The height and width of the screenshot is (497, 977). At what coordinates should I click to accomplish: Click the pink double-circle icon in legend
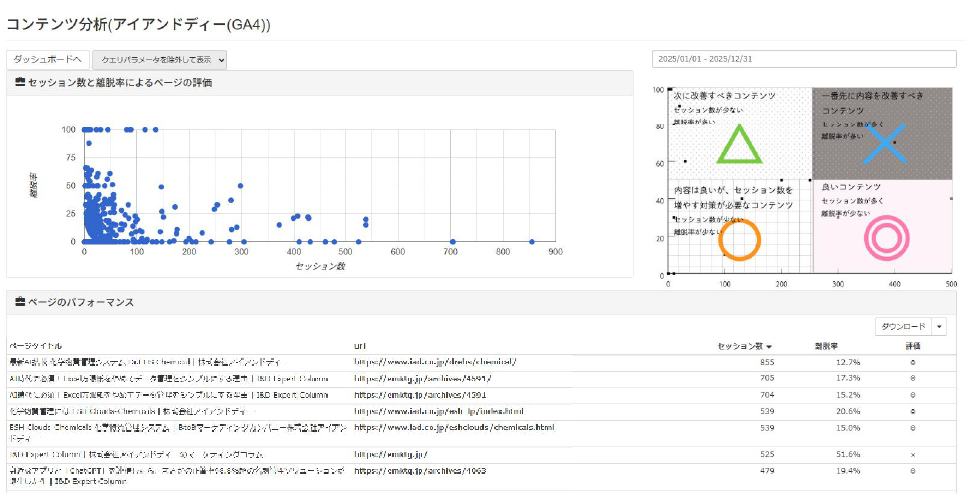[885, 238]
